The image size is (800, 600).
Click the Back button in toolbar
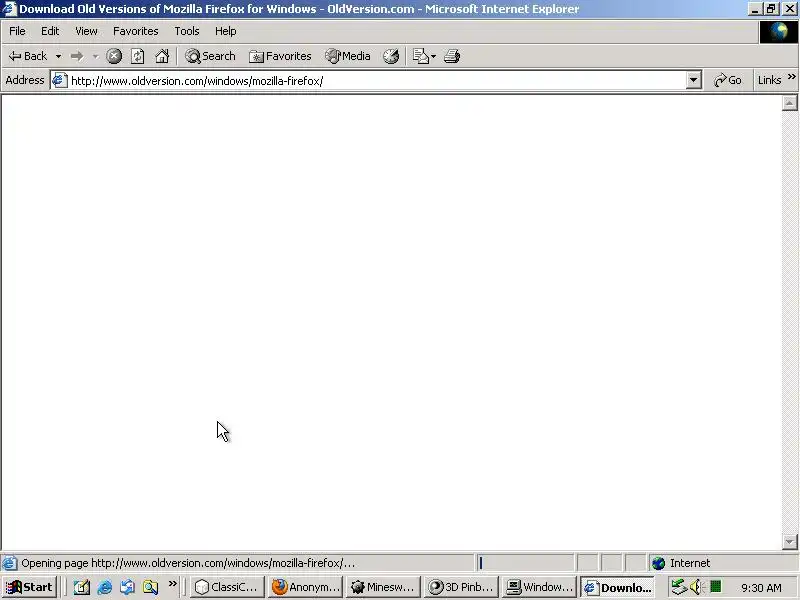pos(28,56)
